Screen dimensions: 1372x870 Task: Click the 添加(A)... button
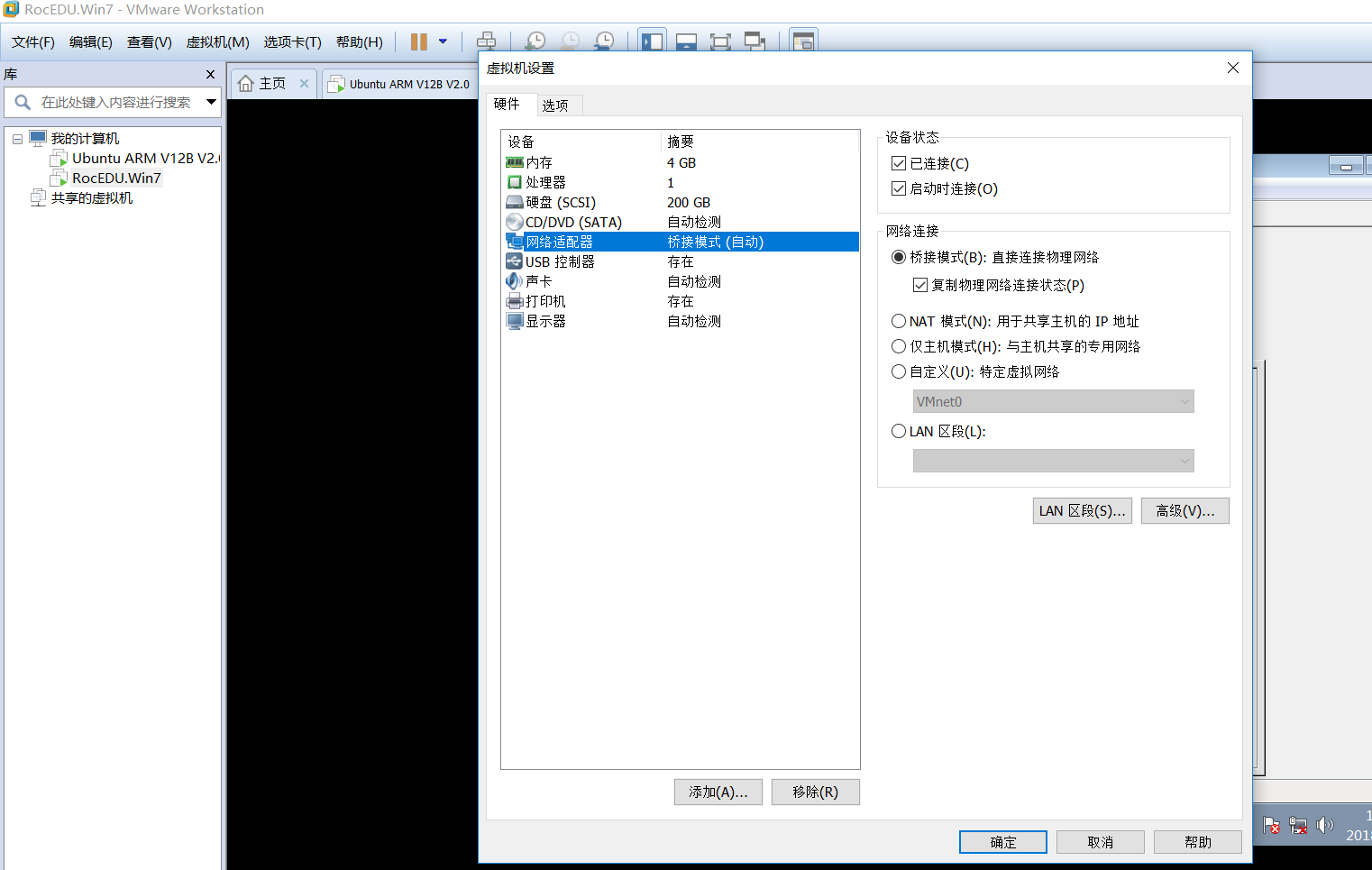[718, 792]
